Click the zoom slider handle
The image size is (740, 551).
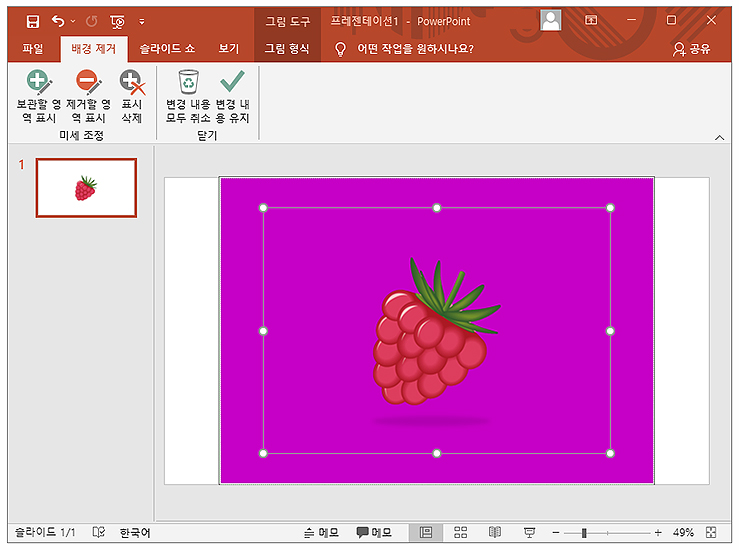tap(584, 533)
